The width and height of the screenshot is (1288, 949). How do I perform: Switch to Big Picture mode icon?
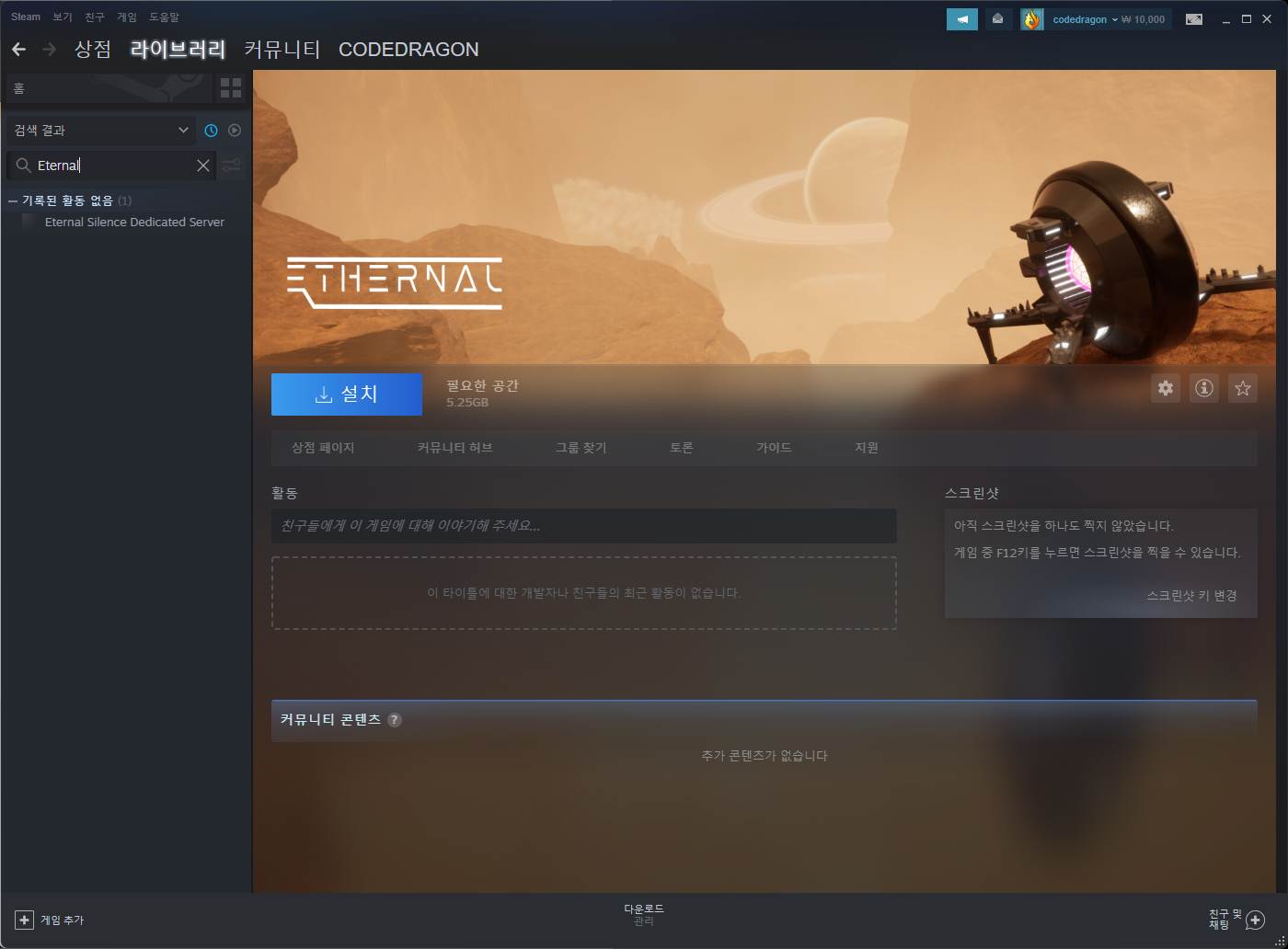pyautogui.click(x=1194, y=19)
